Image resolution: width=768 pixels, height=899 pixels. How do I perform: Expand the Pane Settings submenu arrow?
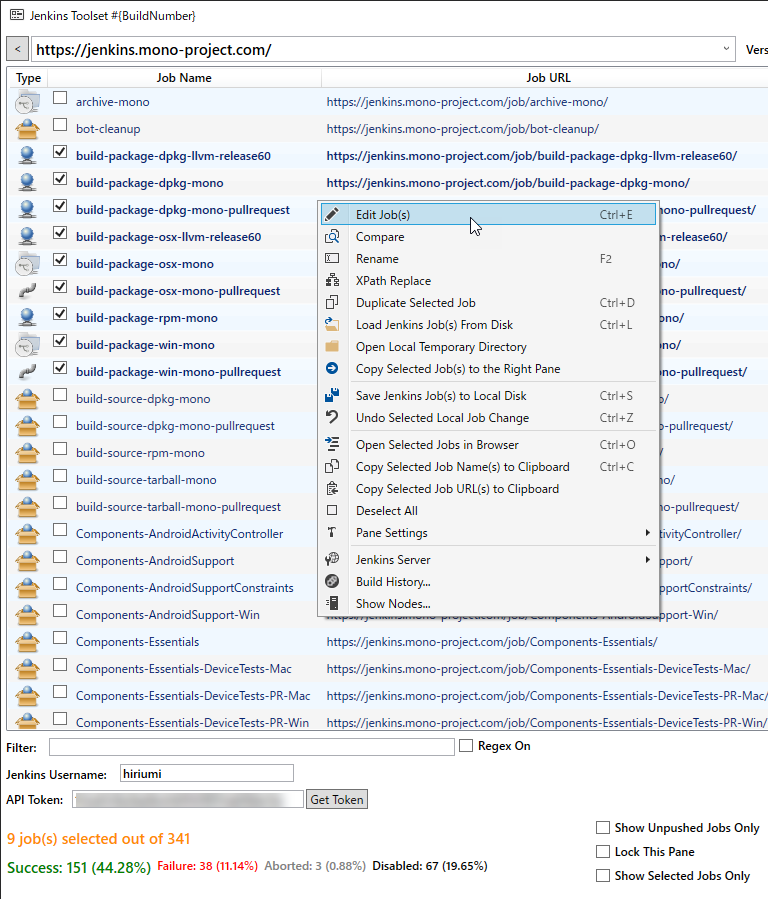tap(648, 533)
